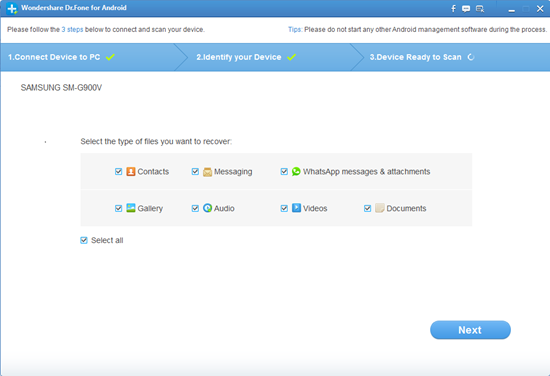Click the loading spinner beside Device Ready

pos(471,57)
